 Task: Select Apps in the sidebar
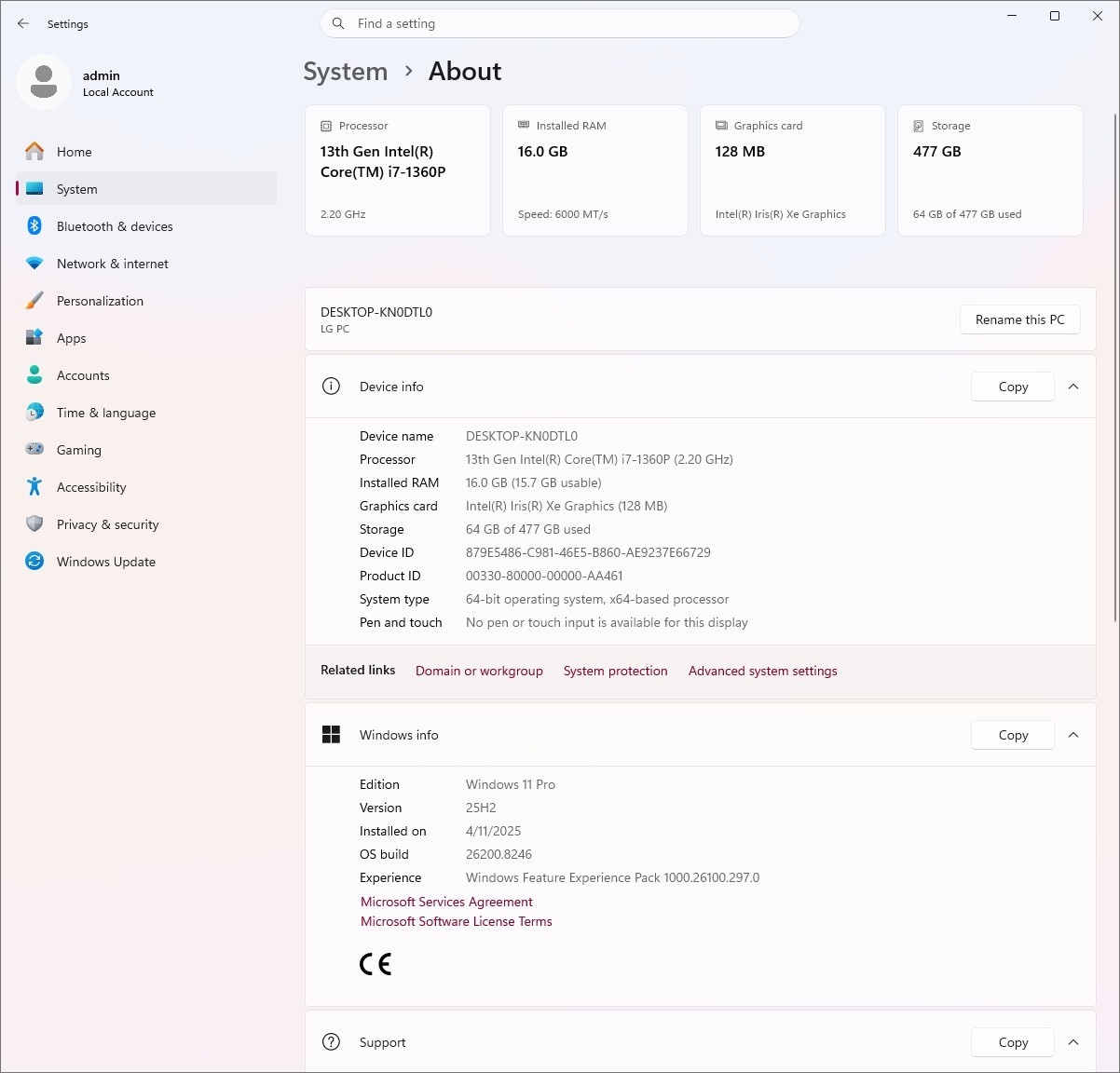coord(146,338)
